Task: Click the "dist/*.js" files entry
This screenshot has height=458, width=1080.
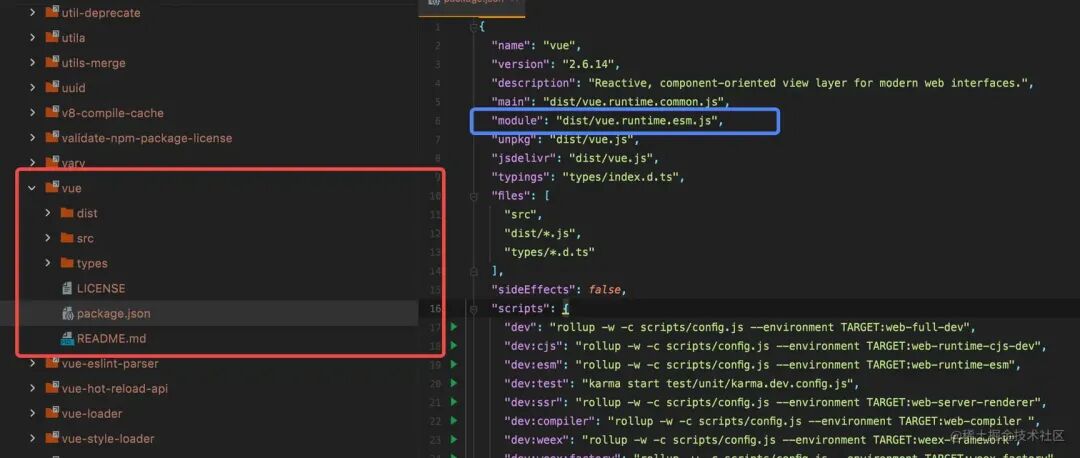Action: 539,233
